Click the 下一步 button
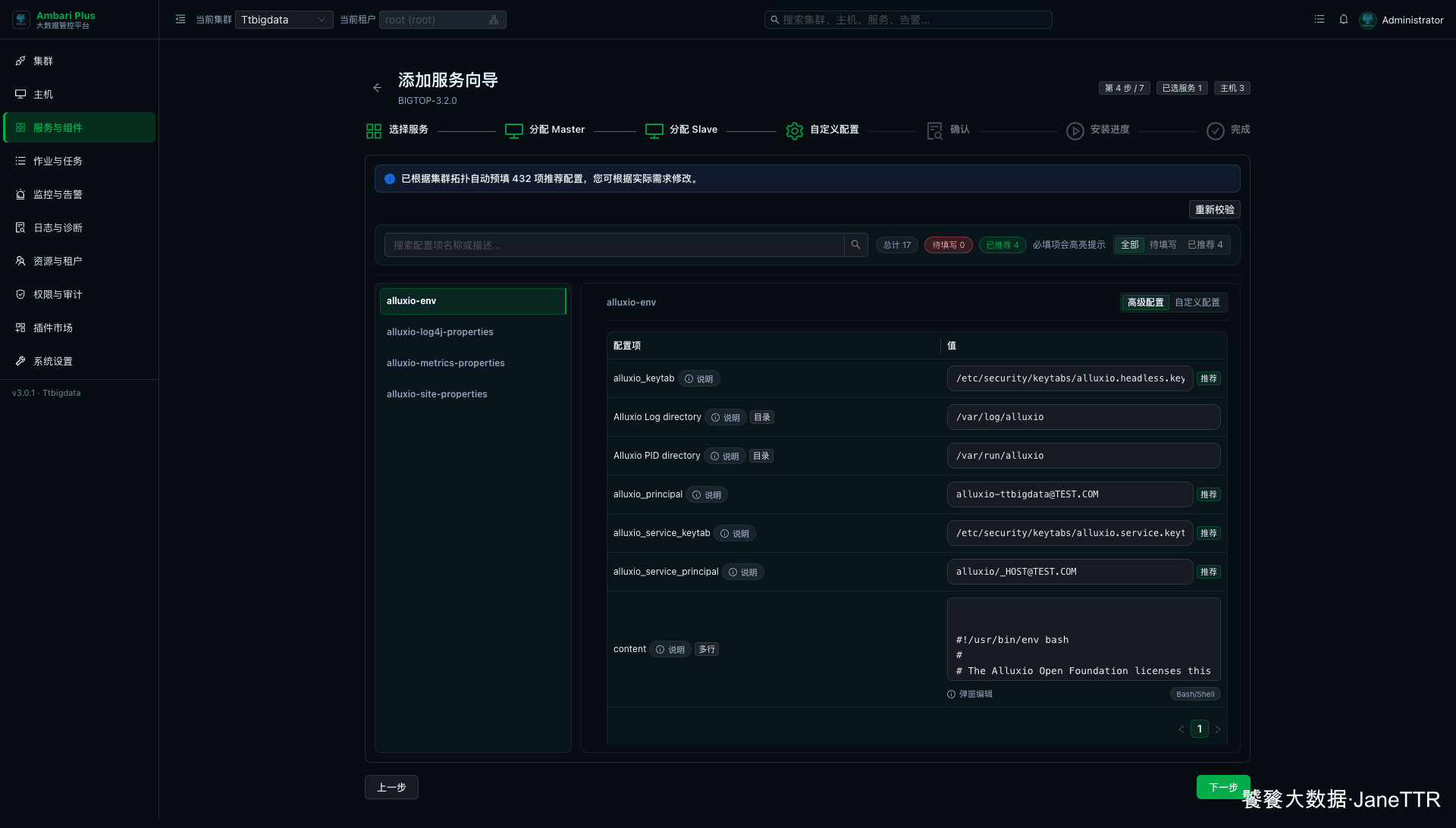 tap(1222, 788)
